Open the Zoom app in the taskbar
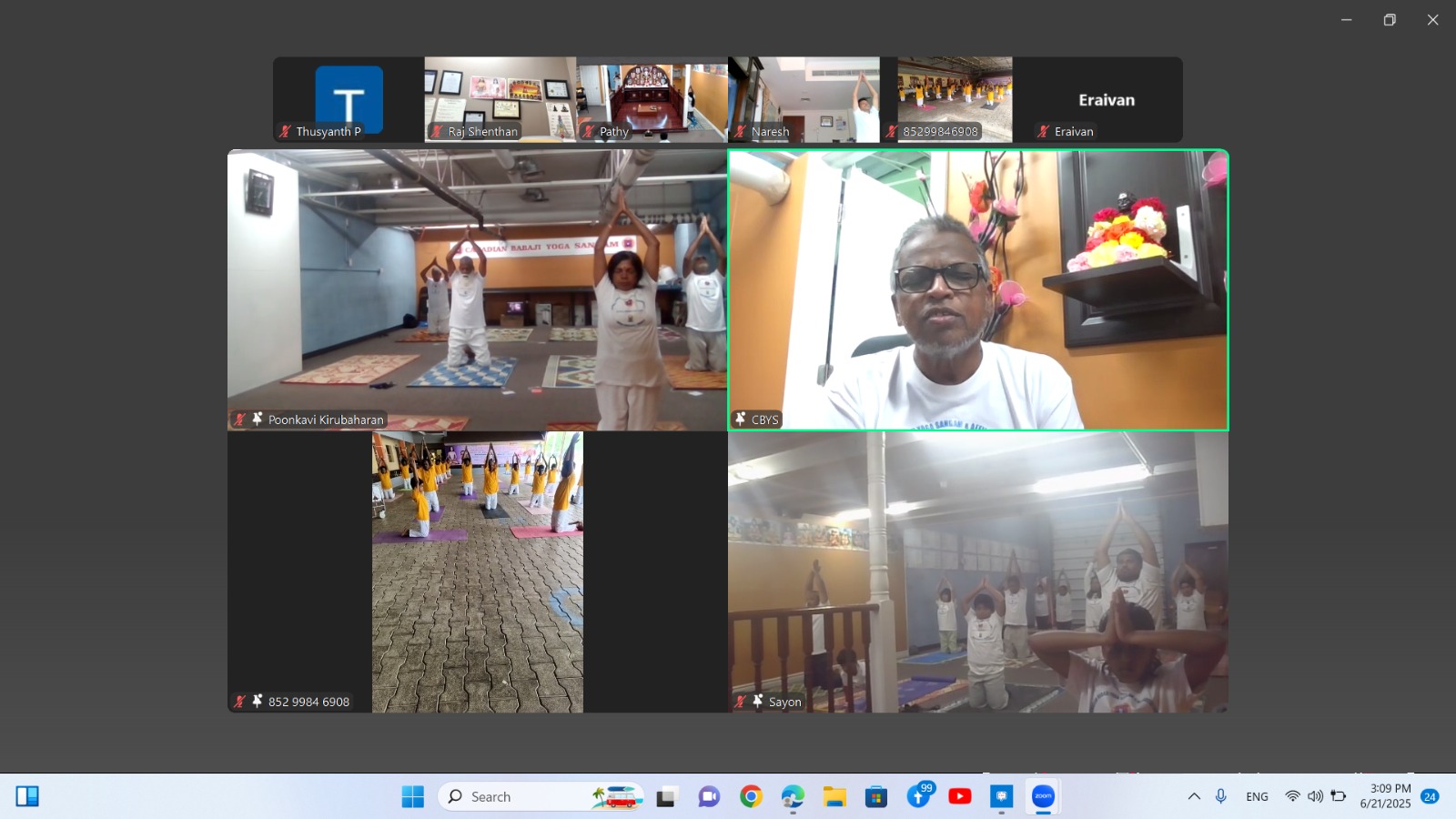 pyautogui.click(x=1043, y=796)
